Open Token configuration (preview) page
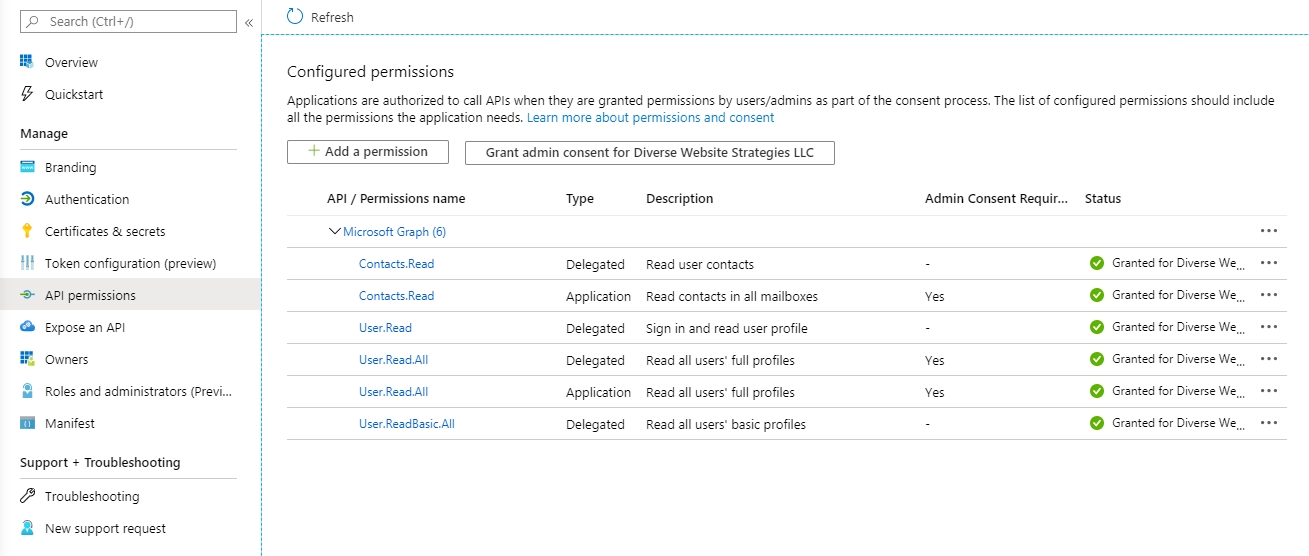 click(130, 263)
